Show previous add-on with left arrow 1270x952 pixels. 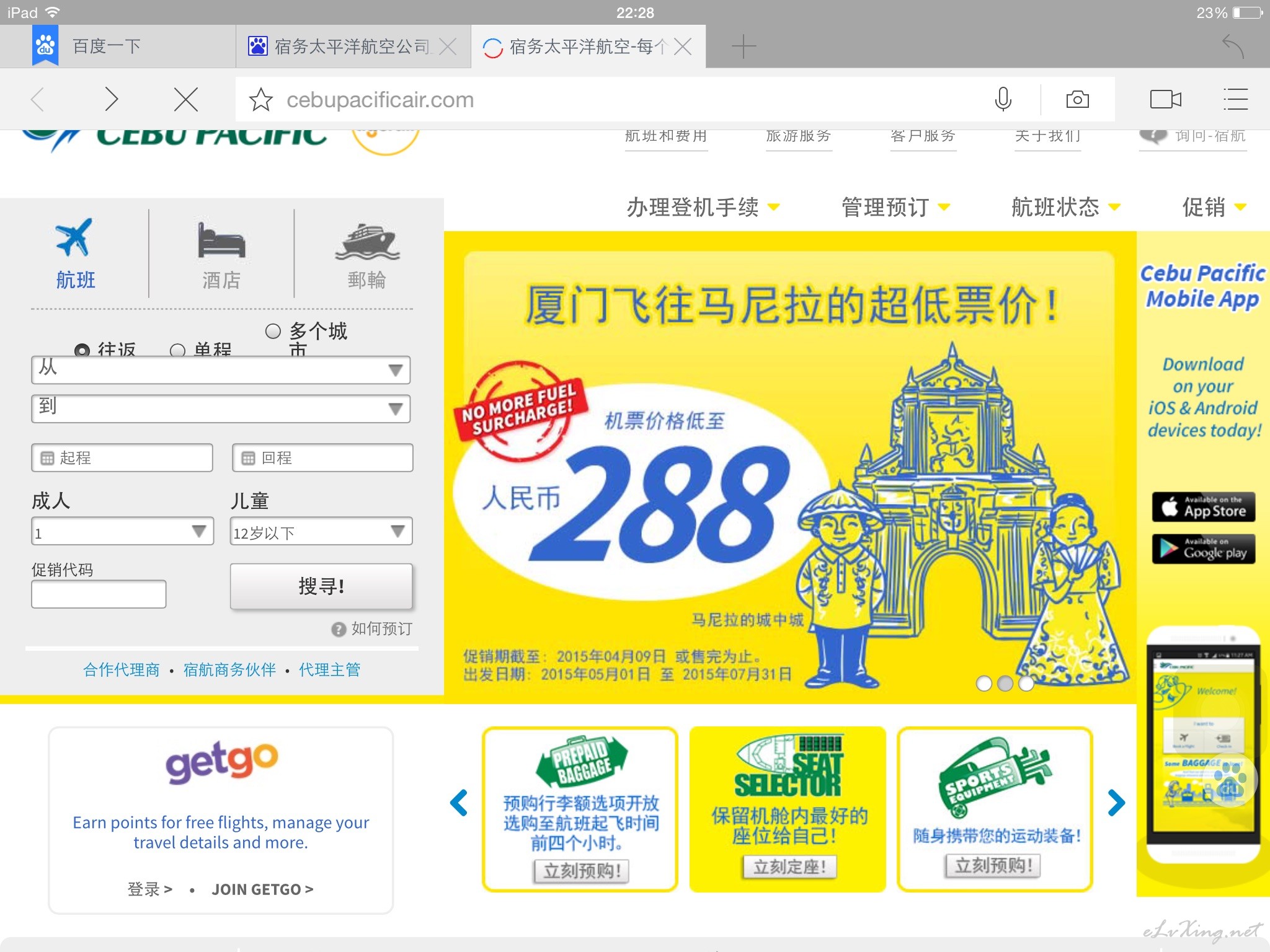(x=458, y=803)
